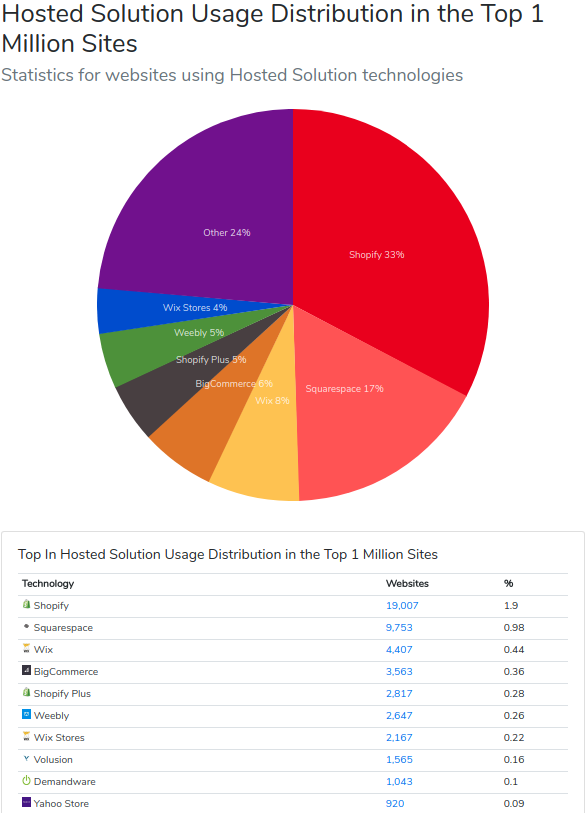Click the 0.26 percentage cell

tap(514, 716)
